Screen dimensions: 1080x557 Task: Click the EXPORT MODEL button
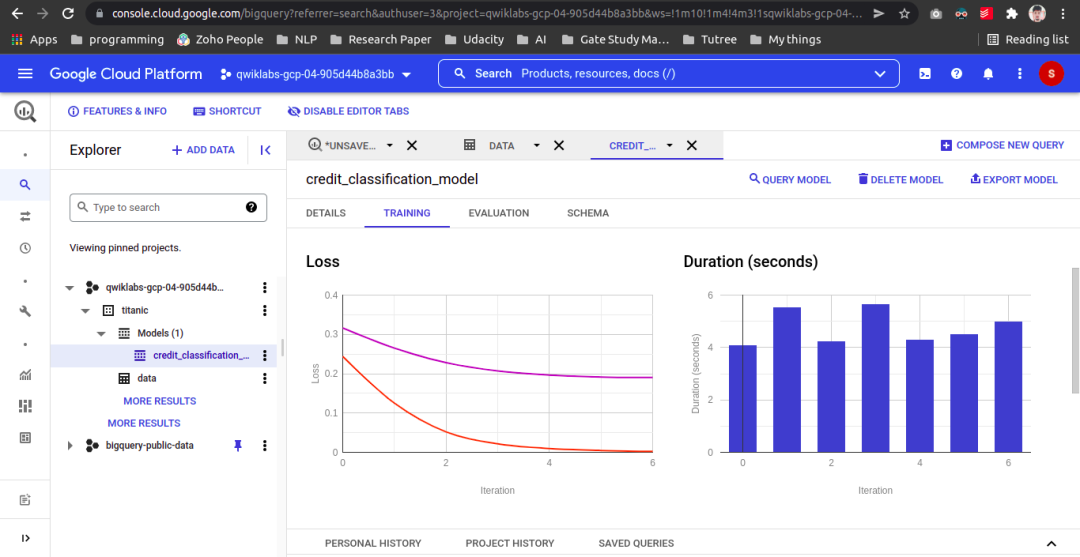(1013, 180)
